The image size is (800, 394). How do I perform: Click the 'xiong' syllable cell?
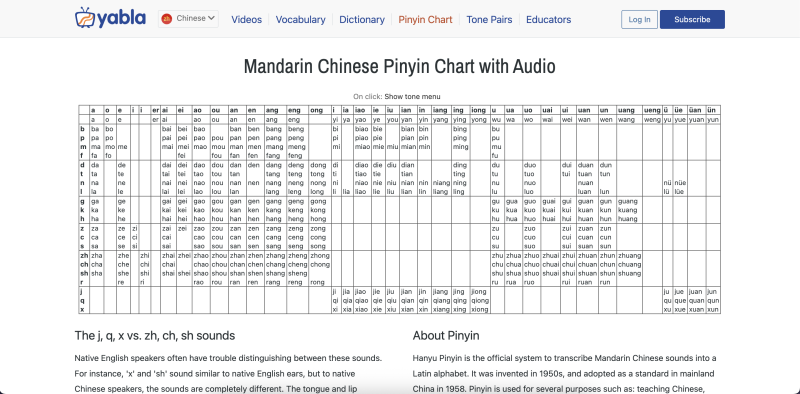tap(479, 309)
